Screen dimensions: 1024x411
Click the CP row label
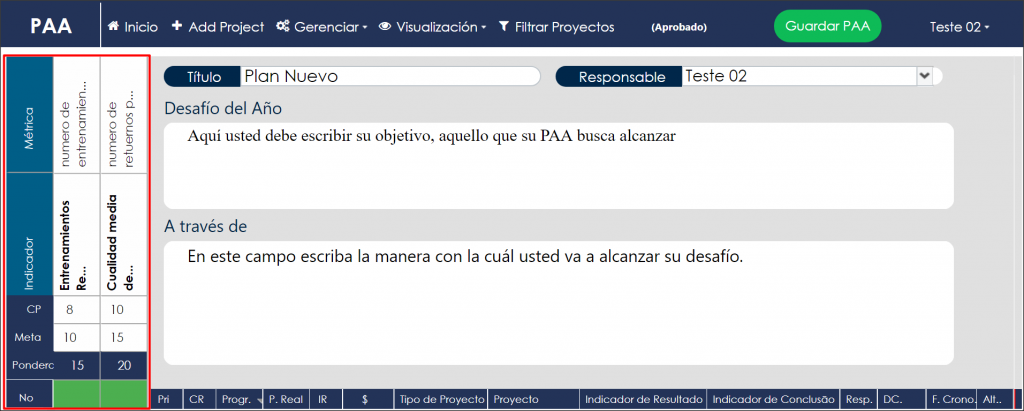click(29, 310)
